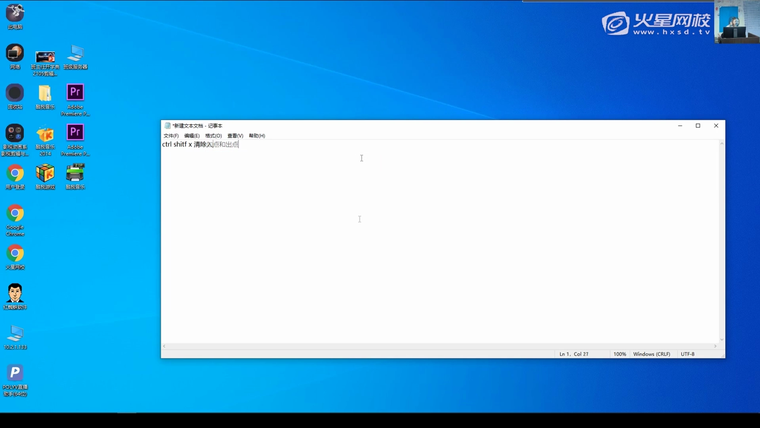Select the Google Chrome desktop shortcut
760x428 pixels.
pos(15,214)
